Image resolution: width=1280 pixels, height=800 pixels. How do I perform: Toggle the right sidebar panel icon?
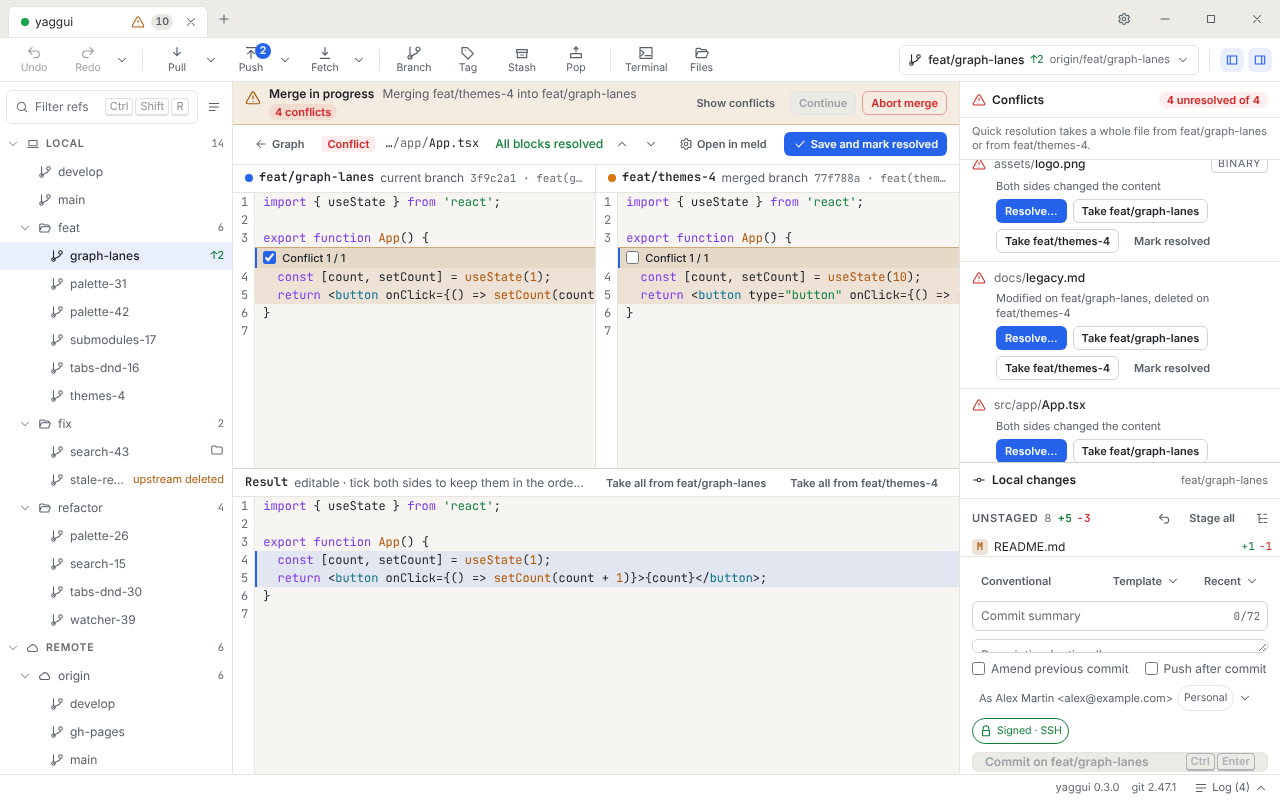click(1260, 60)
